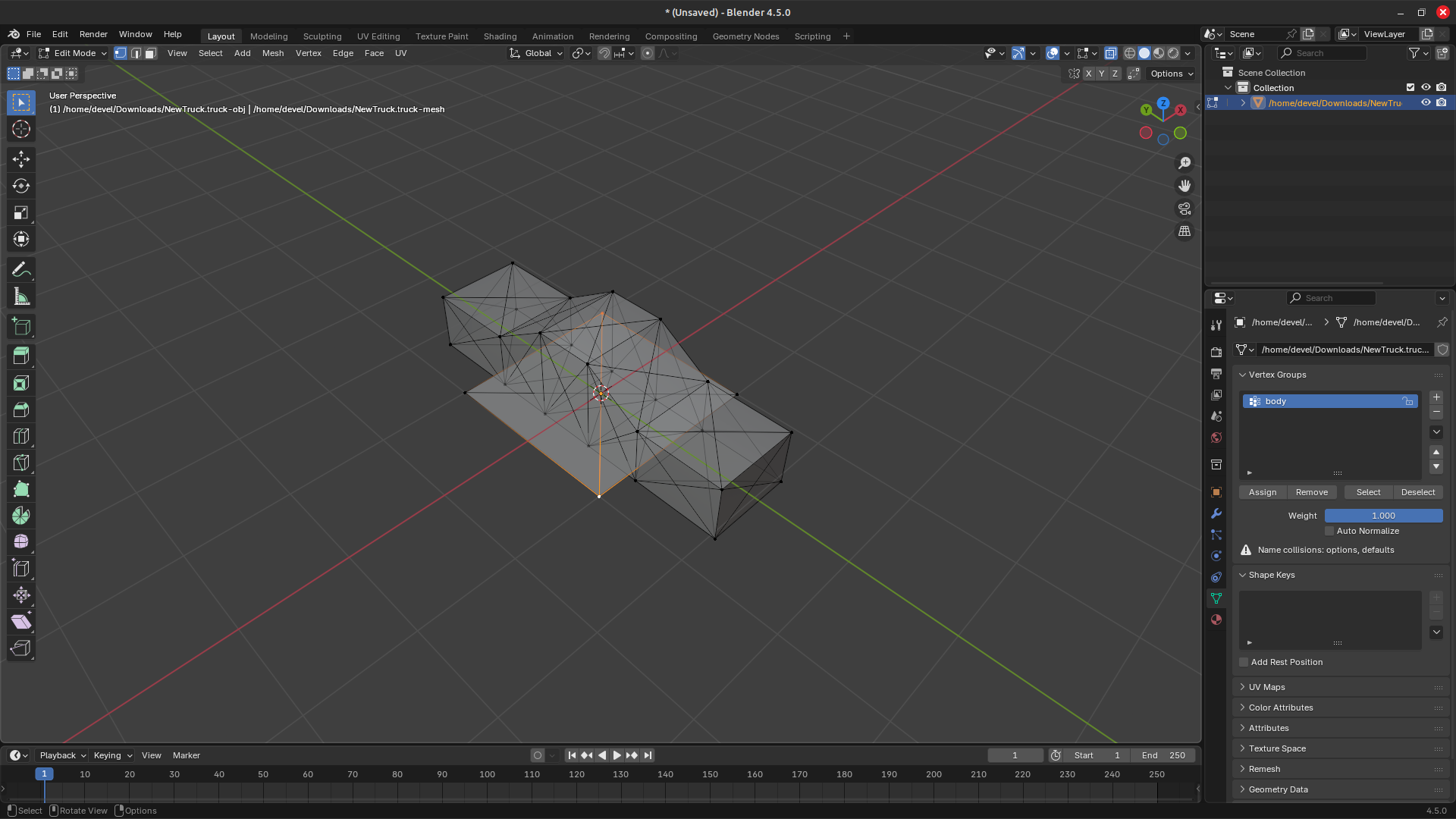Select the Spin tool

(21, 516)
